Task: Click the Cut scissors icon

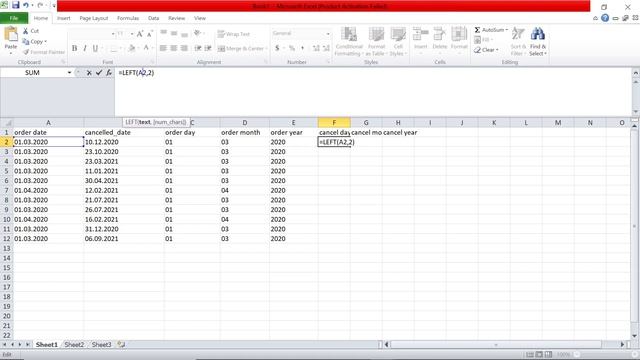Action: [x=26, y=31]
